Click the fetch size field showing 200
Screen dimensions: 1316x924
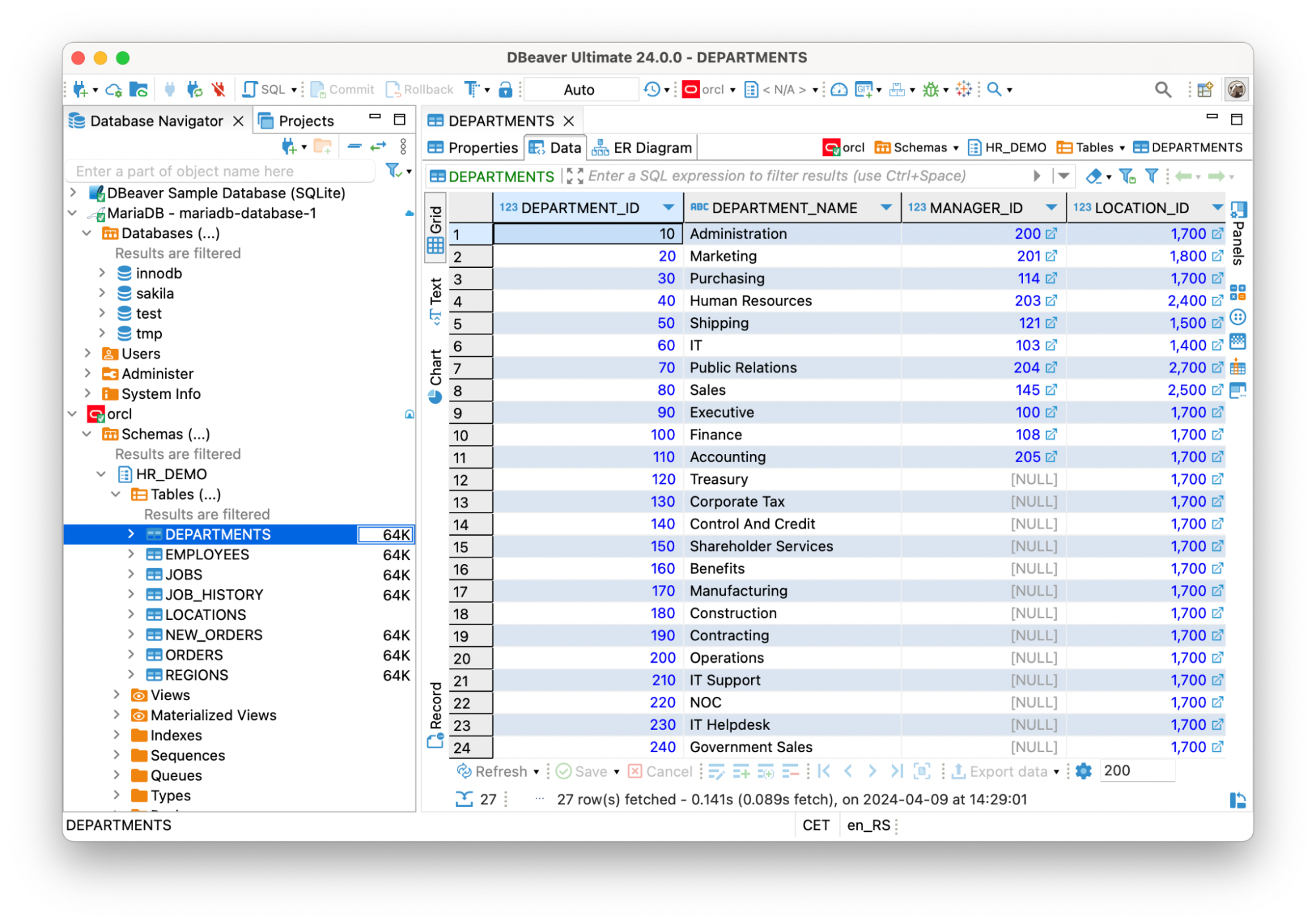click(1138, 771)
